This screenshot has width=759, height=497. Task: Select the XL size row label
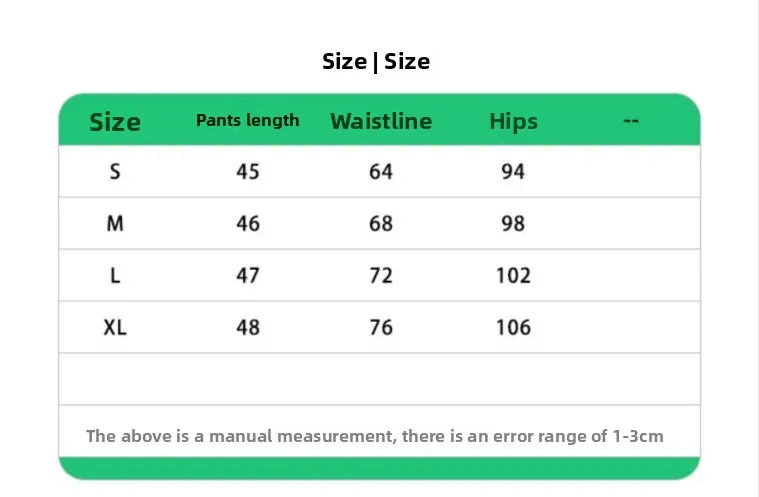pos(115,328)
